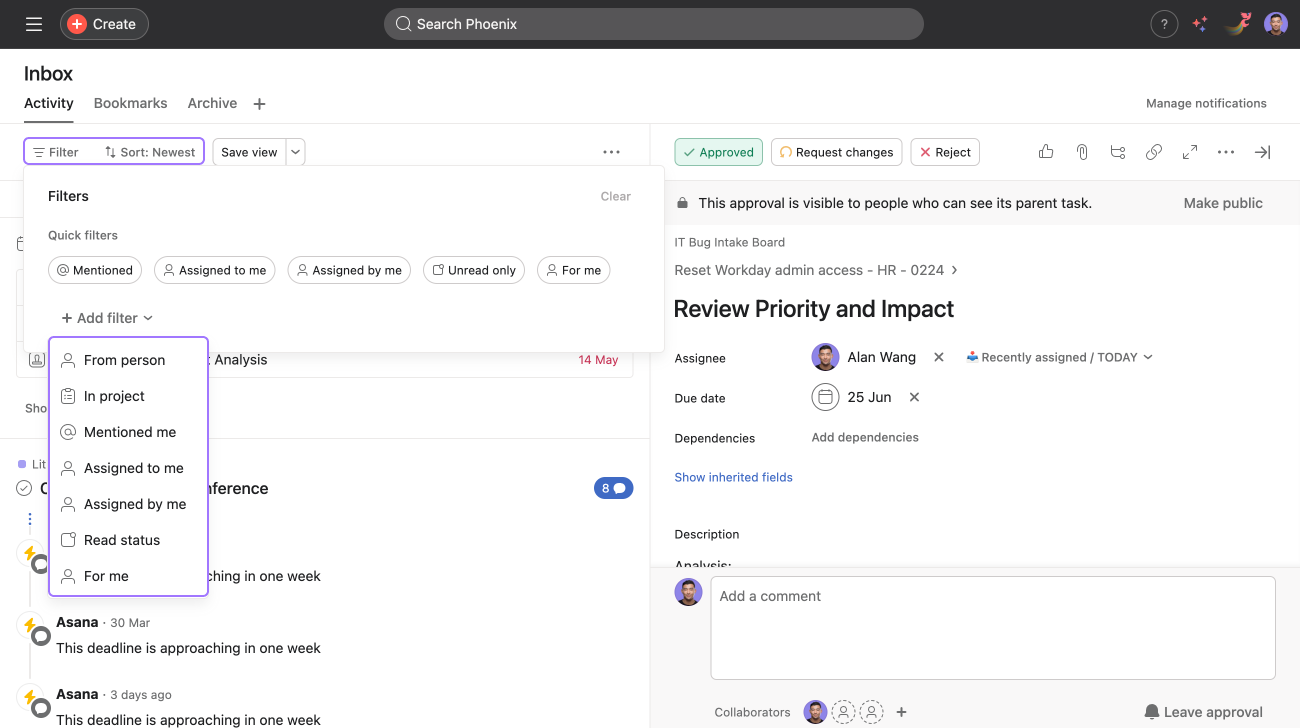This screenshot has height=728, width=1300.
Task: Click the add subtask icon
Action: coord(1118,152)
